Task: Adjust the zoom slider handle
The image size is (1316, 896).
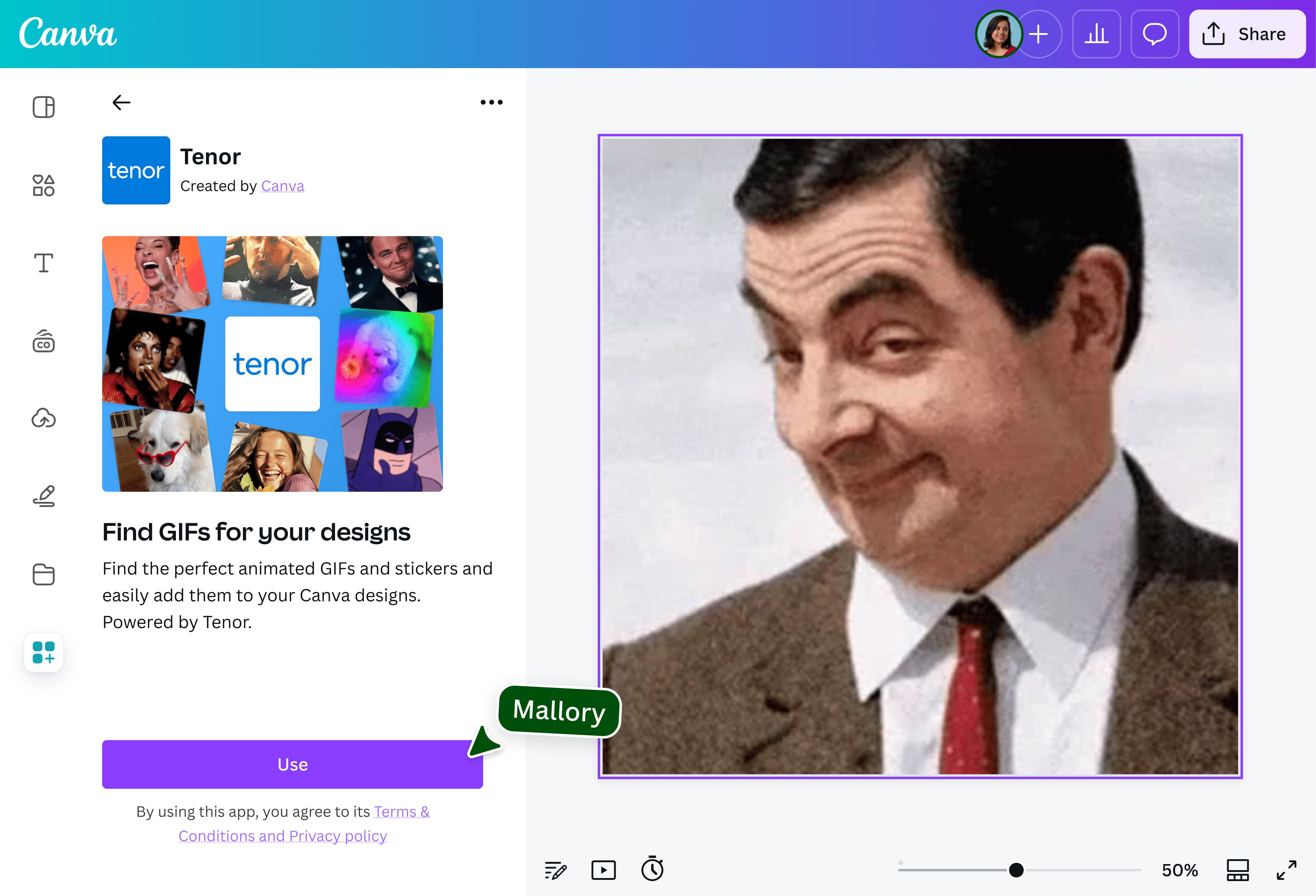Action: coord(1017,870)
